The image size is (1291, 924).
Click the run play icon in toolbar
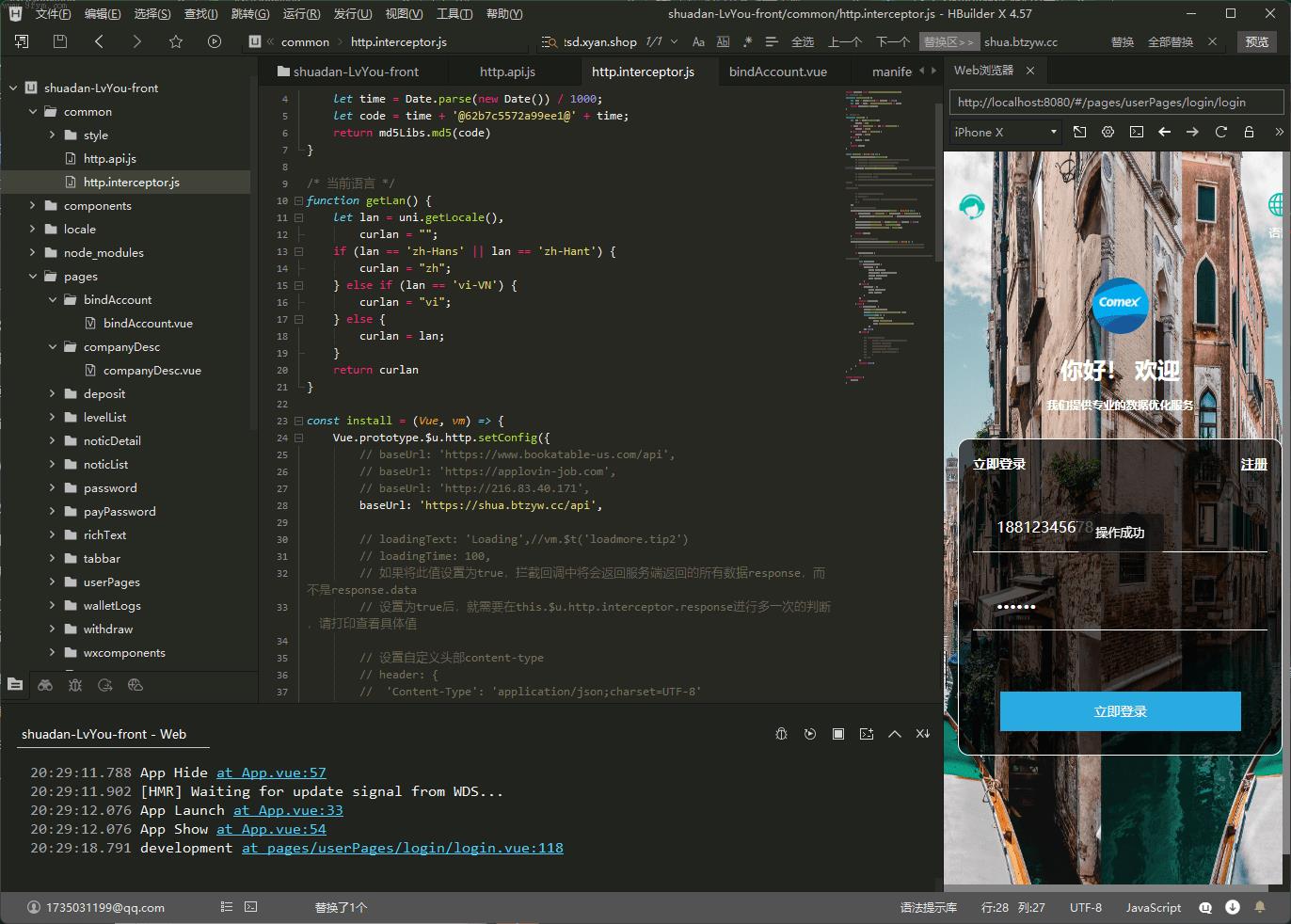215,41
